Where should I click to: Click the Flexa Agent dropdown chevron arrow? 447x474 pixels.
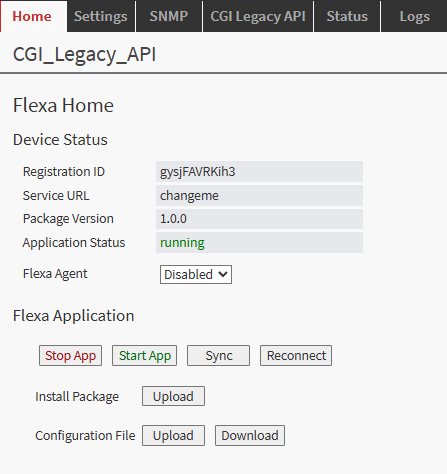point(223,275)
